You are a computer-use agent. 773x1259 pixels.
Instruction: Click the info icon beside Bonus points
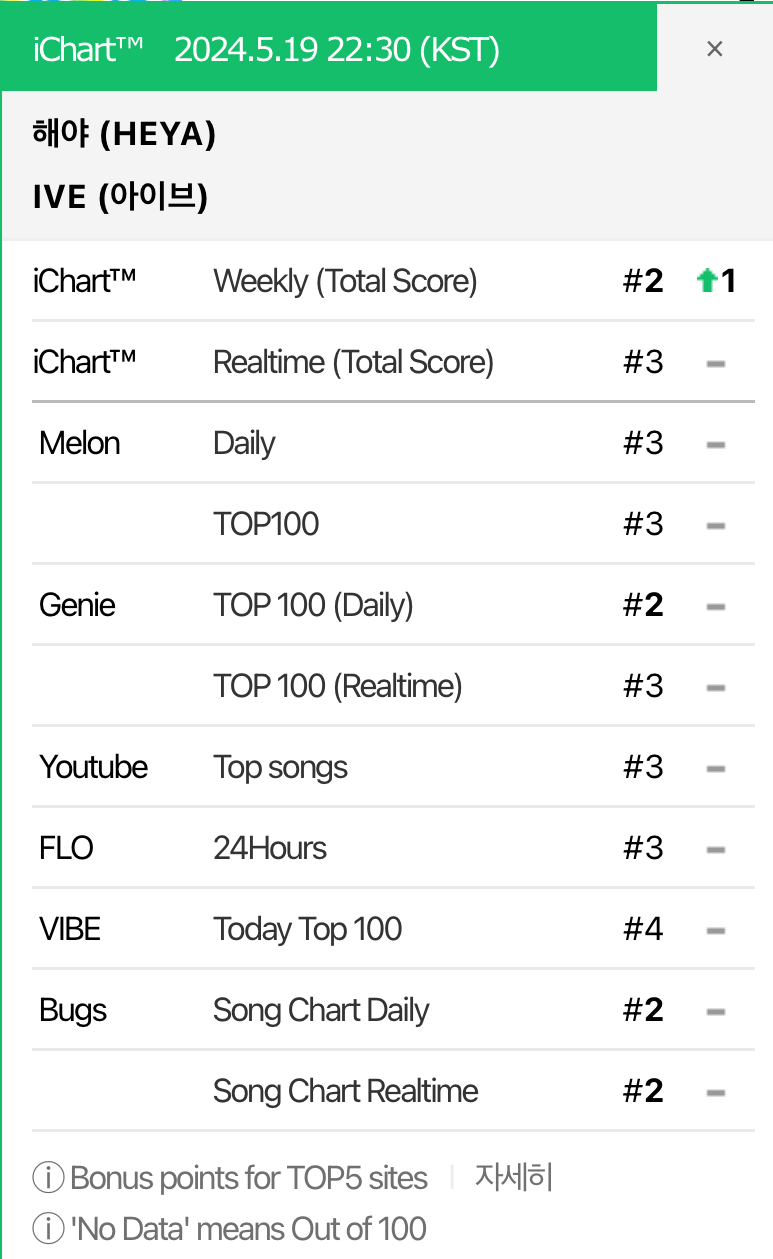(x=48, y=1178)
